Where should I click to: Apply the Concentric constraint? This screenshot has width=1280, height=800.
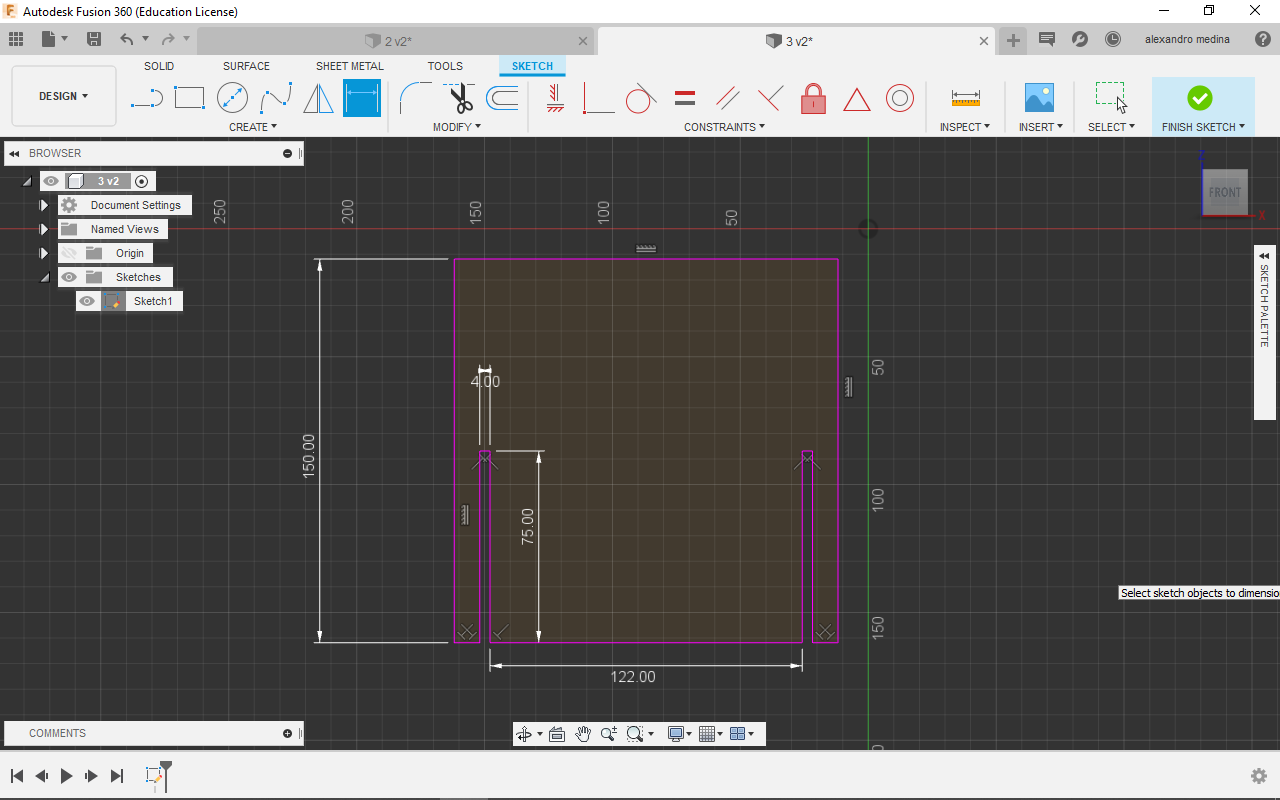pyautogui.click(x=900, y=98)
